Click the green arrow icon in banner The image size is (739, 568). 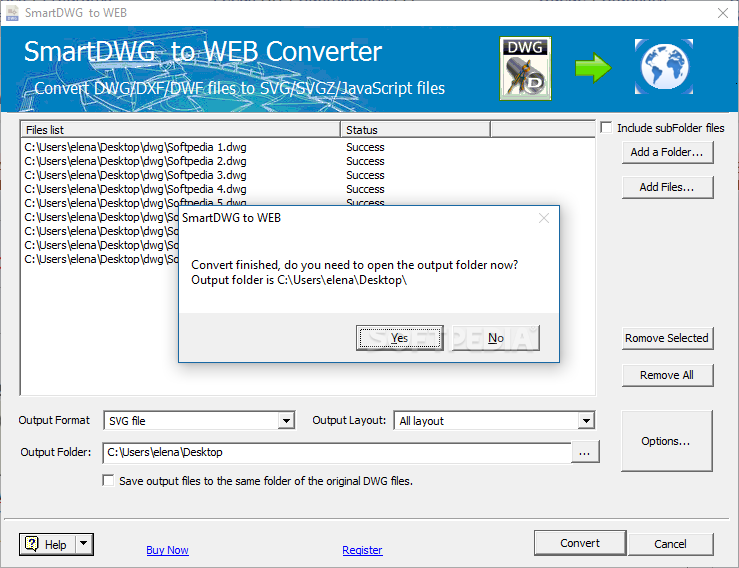593,68
